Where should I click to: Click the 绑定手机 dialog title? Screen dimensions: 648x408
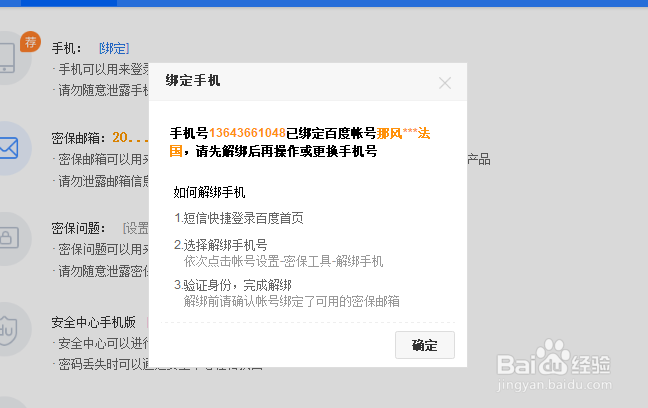tap(193, 80)
